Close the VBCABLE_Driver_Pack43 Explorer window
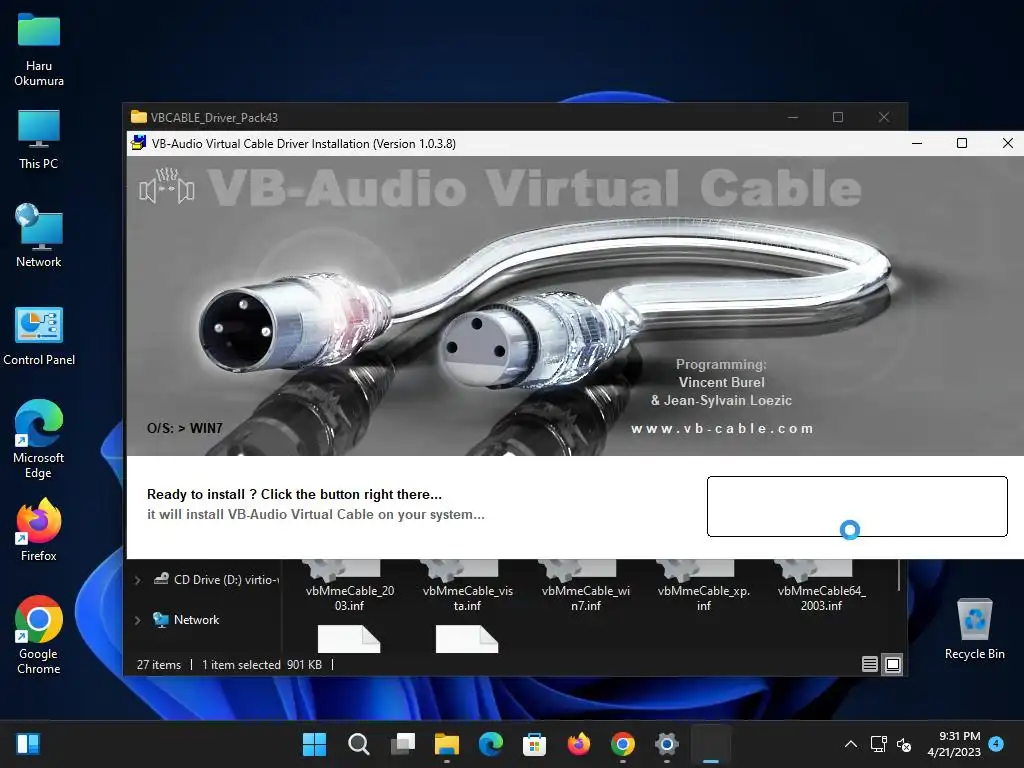The width and height of the screenshot is (1024, 768). (x=884, y=117)
